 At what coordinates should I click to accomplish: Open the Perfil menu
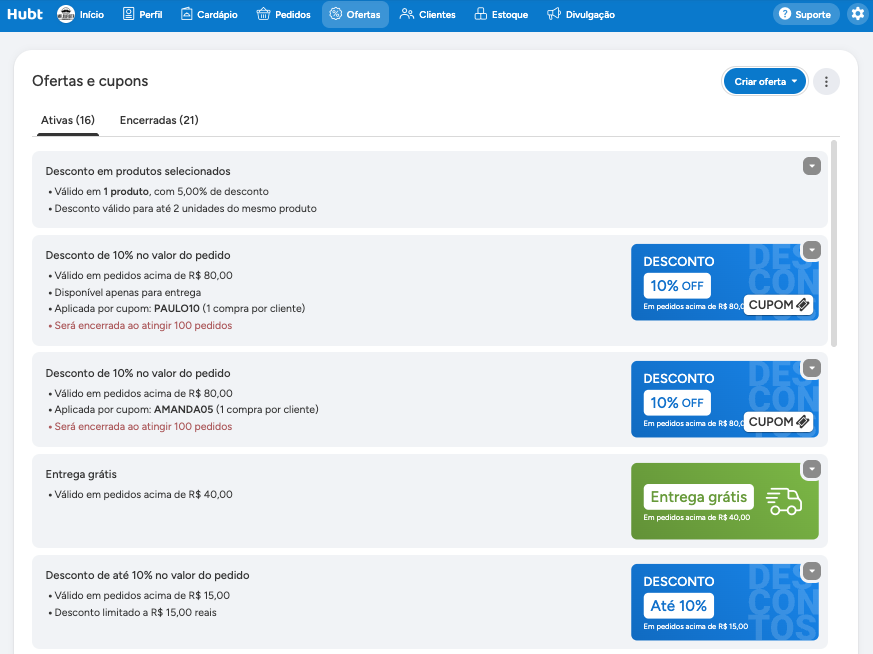pos(143,14)
